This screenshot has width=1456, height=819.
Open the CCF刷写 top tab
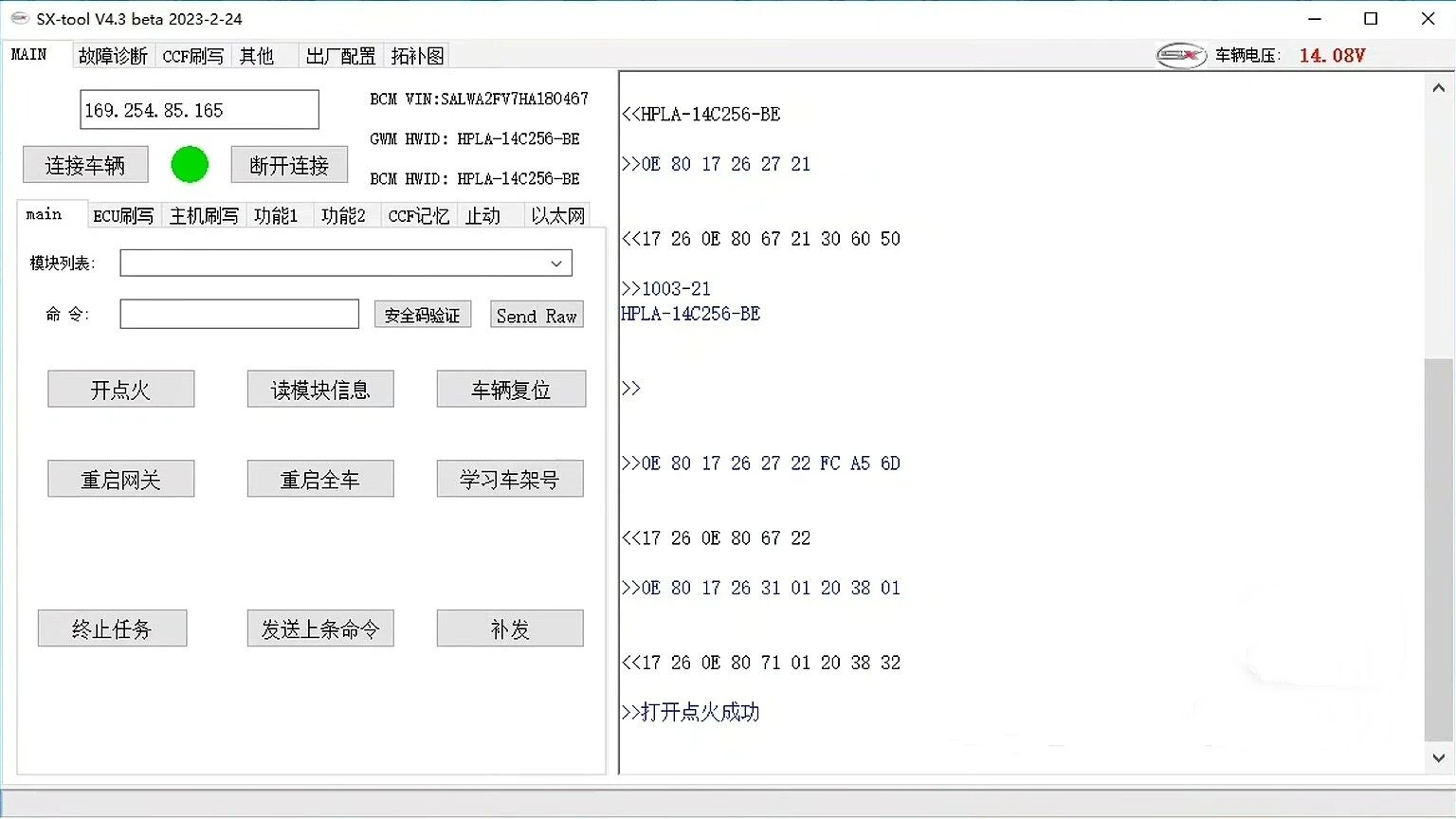coord(193,56)
